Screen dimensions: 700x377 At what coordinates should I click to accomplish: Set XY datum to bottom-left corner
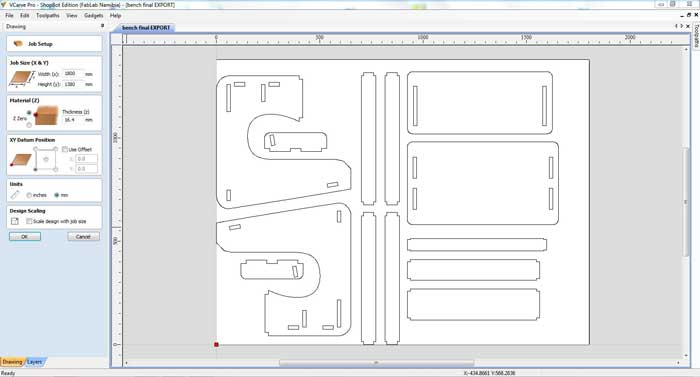click(x=36, y=169)
